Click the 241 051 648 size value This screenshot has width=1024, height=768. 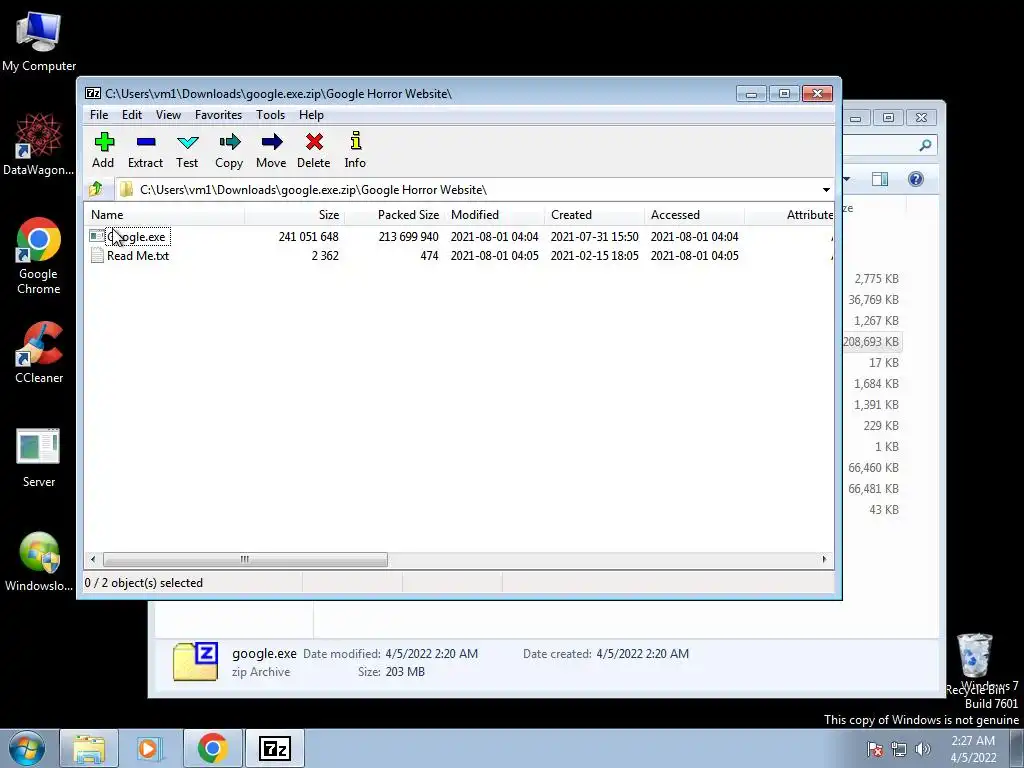[x=308, y=236]
